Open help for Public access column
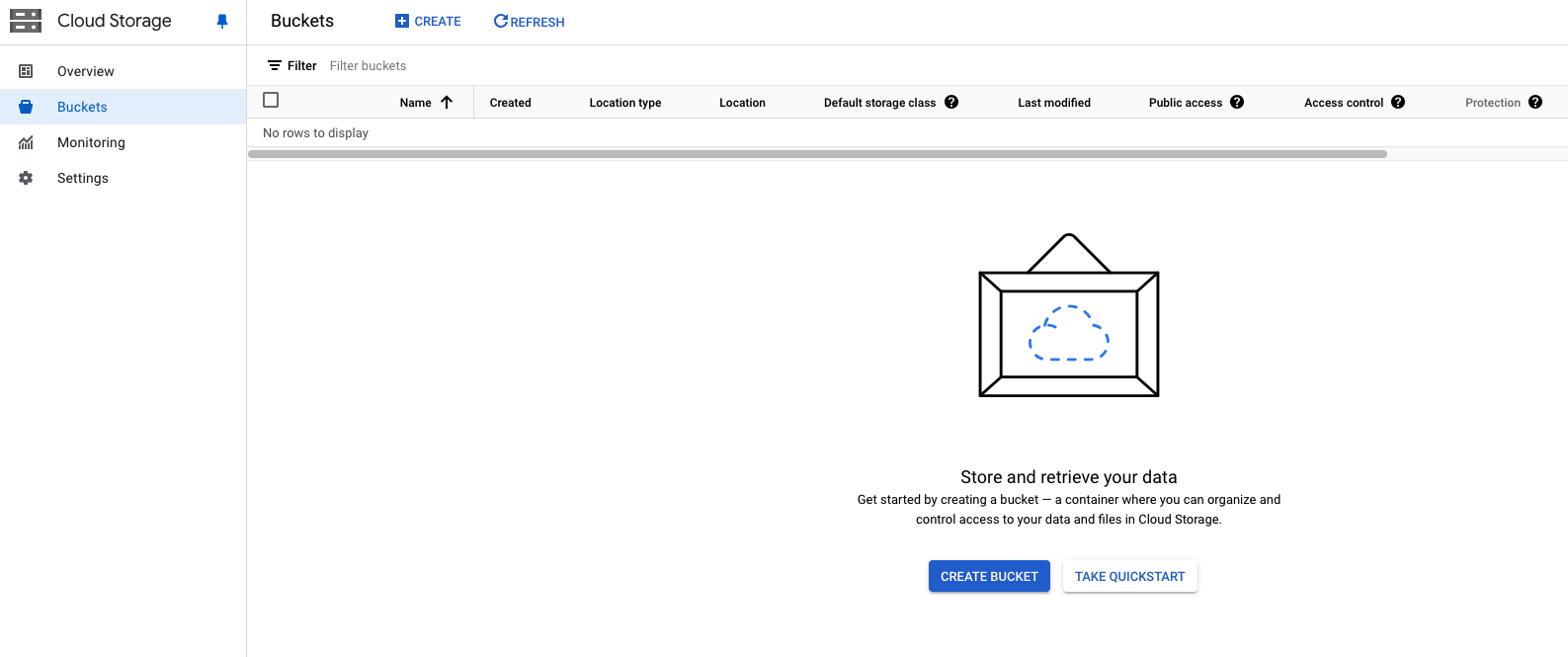 pyautogui.click(x=1237, y=102)
